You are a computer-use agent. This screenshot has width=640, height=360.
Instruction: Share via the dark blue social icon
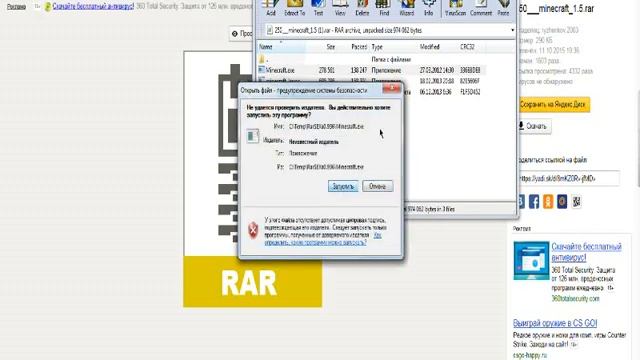[562, 201]
